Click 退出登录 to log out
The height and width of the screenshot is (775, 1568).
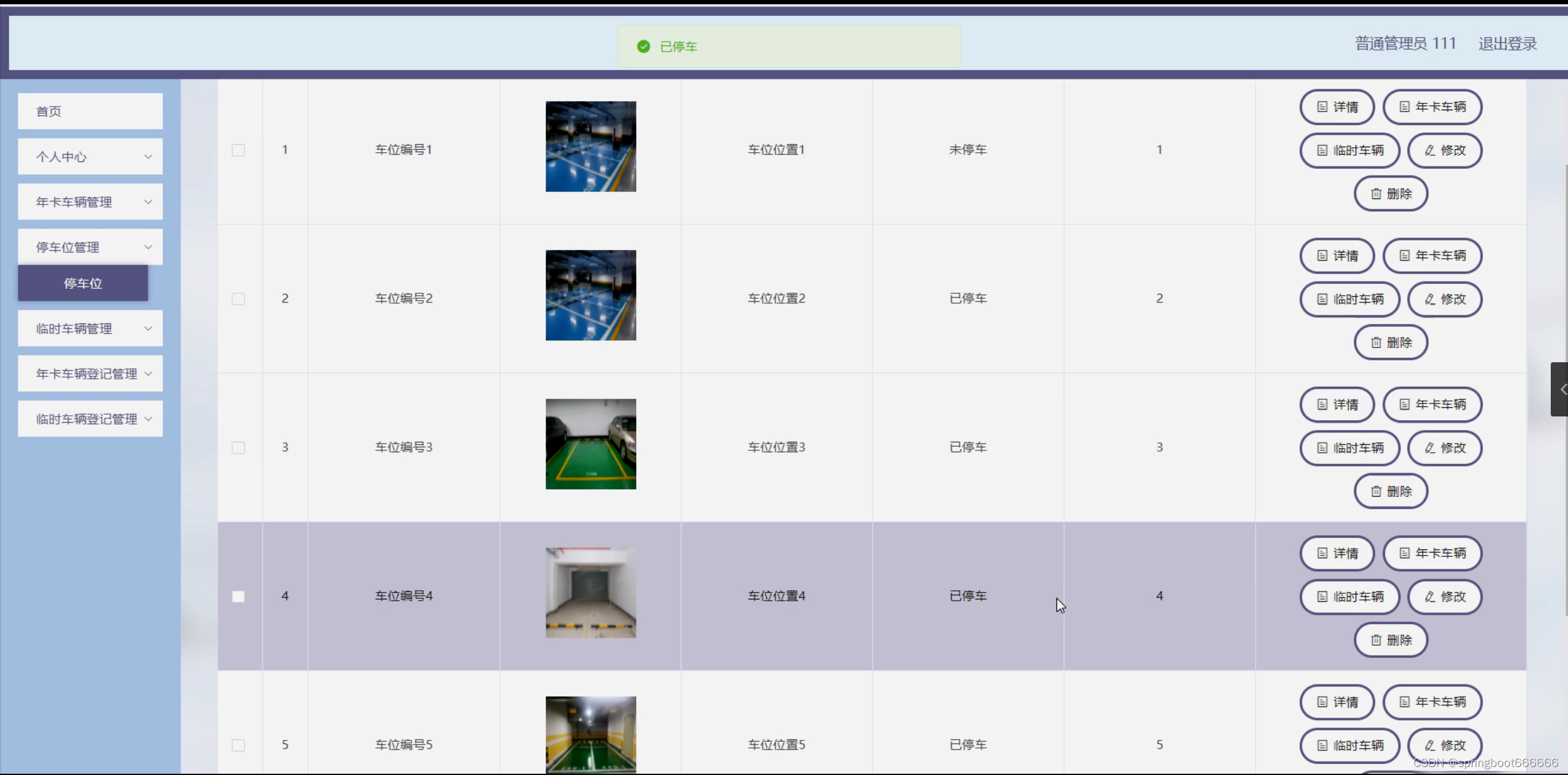coord(1507,44)
